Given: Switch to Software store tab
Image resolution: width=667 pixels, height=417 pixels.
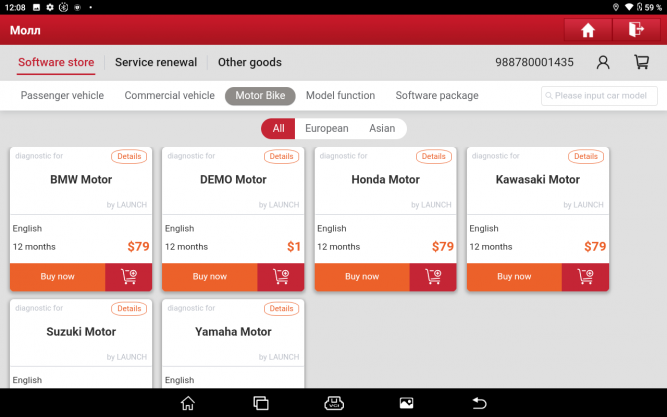Looking at the screenshot, I should tap(56, 63).
